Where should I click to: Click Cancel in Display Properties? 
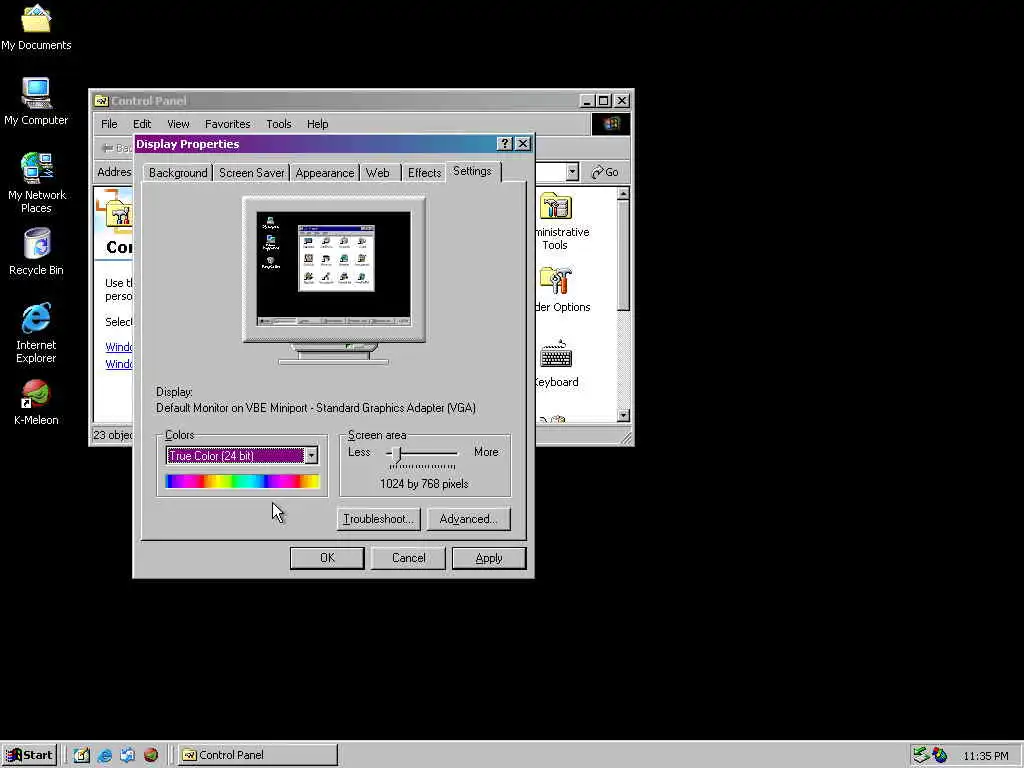click(408, 558)
